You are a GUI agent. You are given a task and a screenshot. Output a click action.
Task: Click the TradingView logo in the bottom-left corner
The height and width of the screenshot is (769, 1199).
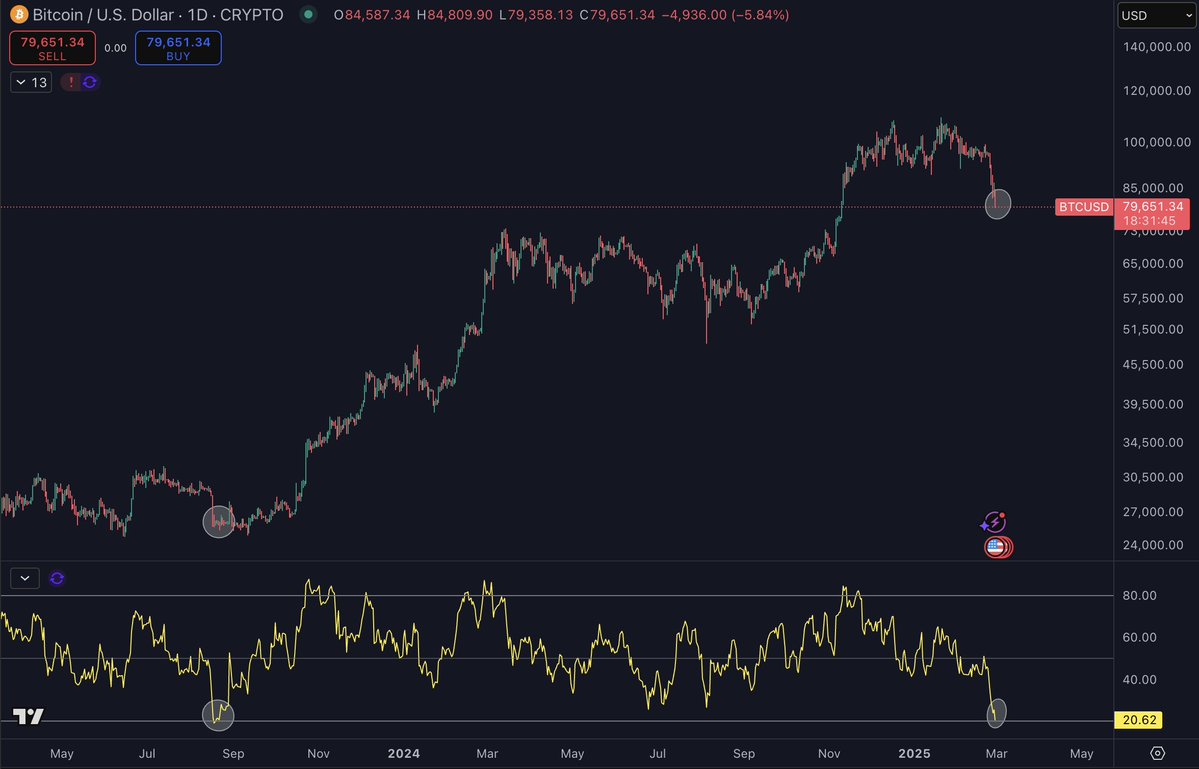coord(28,716)
